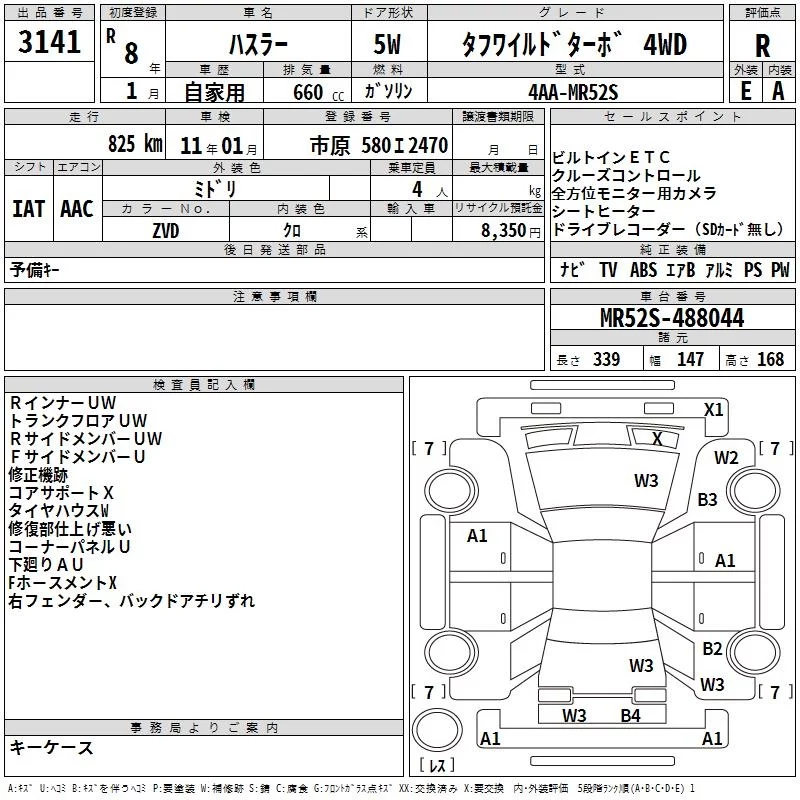Click the キーケース office notice

point(51,747)
